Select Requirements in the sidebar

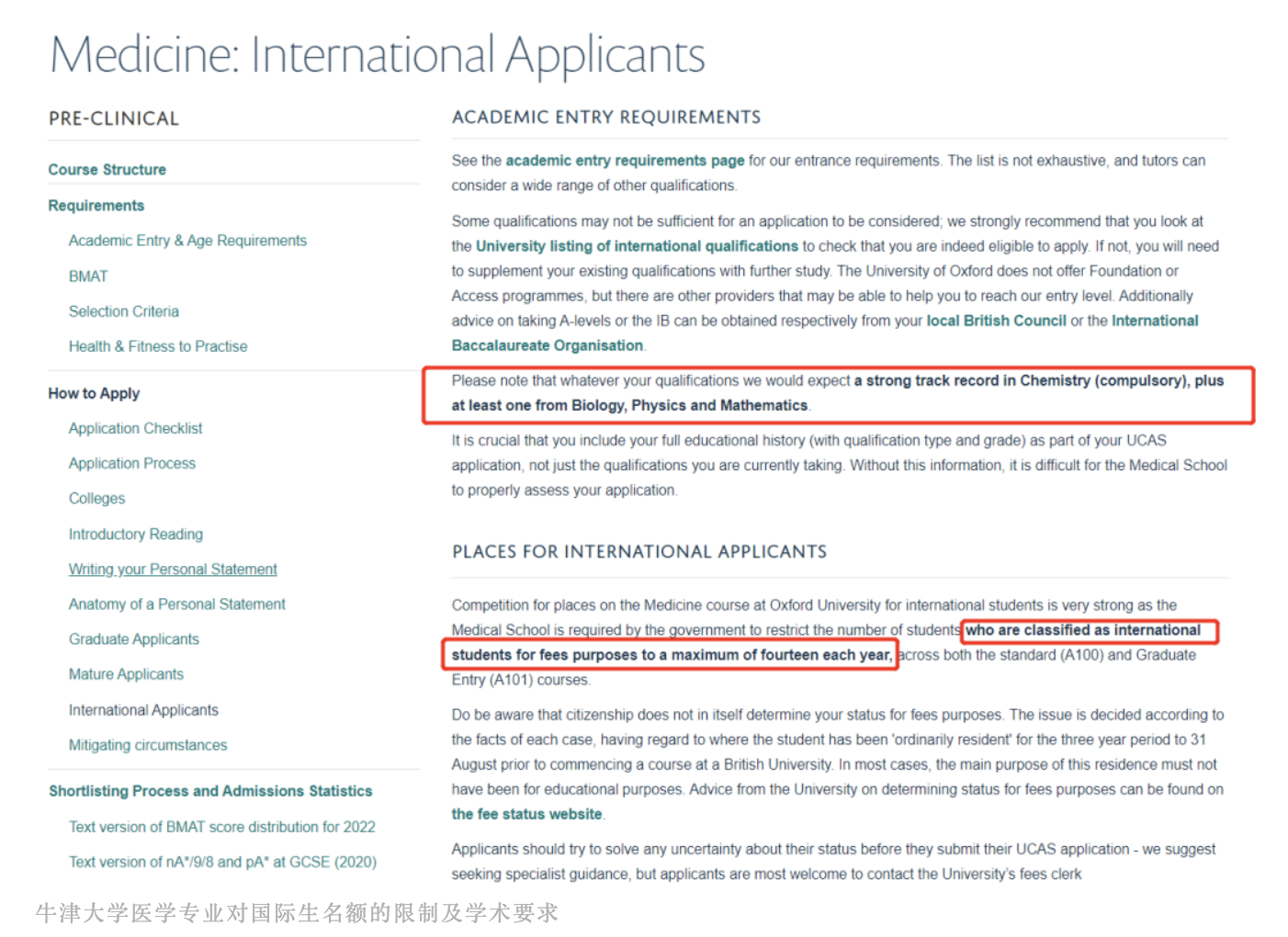(96, 206)
